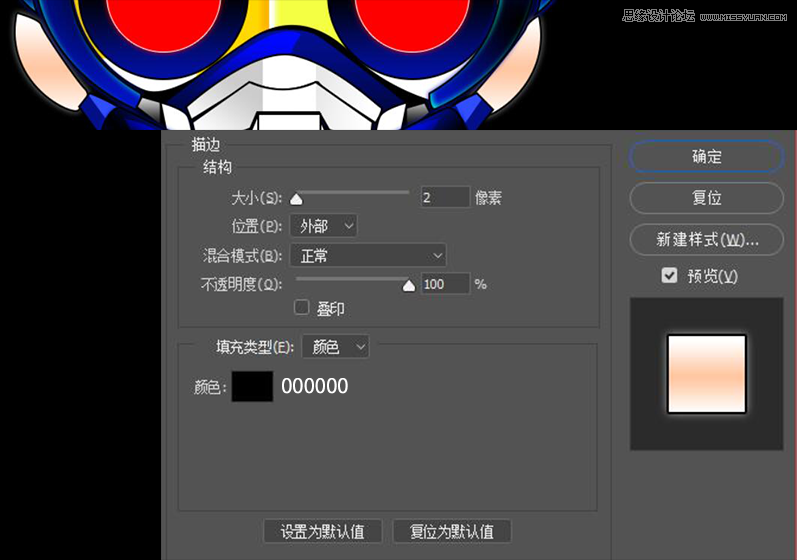Toggle the 预览(V) checkbox
The image size is (797, 560).
(x=669, y=275)
